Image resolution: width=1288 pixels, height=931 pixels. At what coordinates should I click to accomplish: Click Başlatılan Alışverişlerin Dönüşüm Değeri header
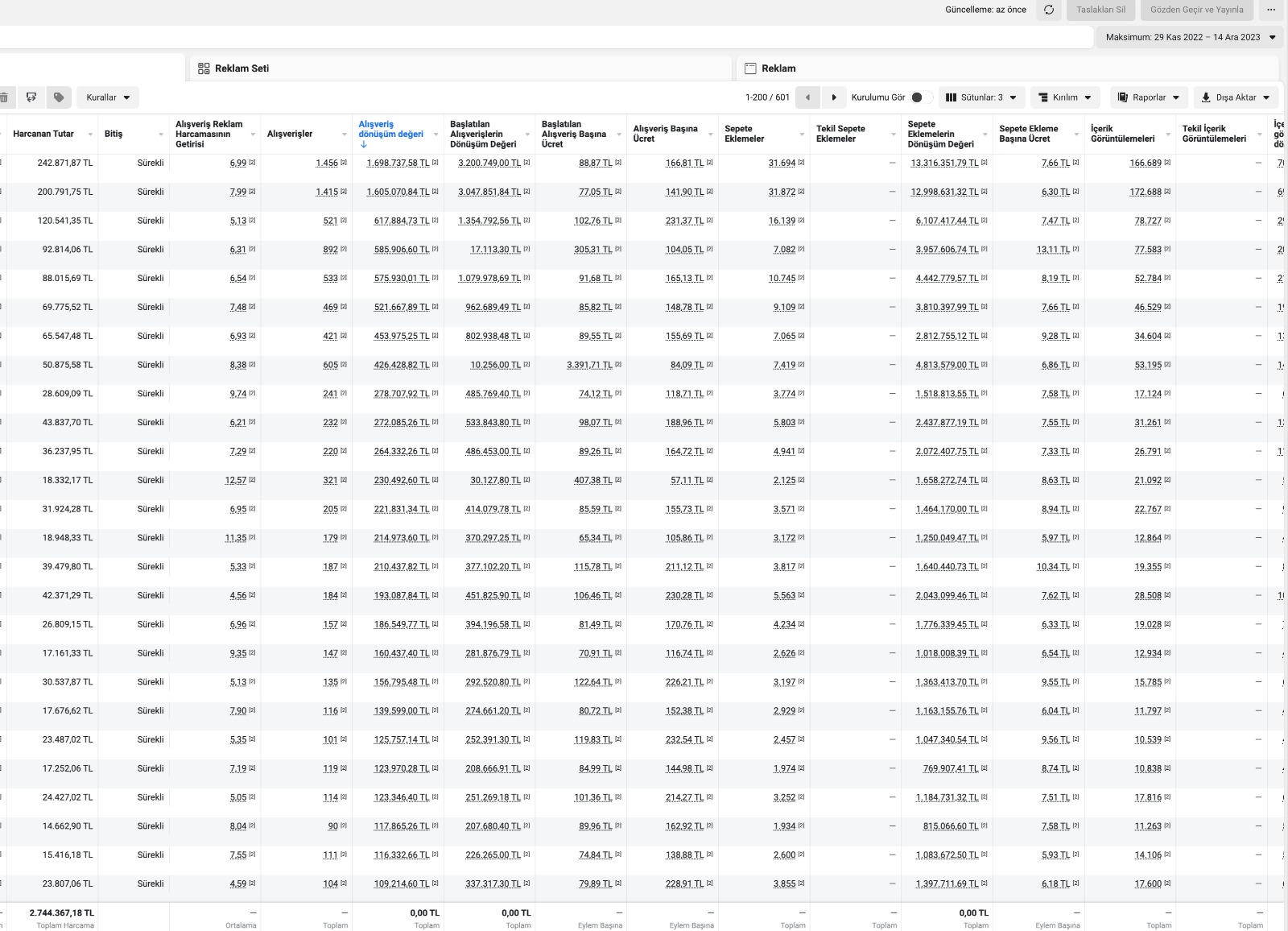click(483, 134)
